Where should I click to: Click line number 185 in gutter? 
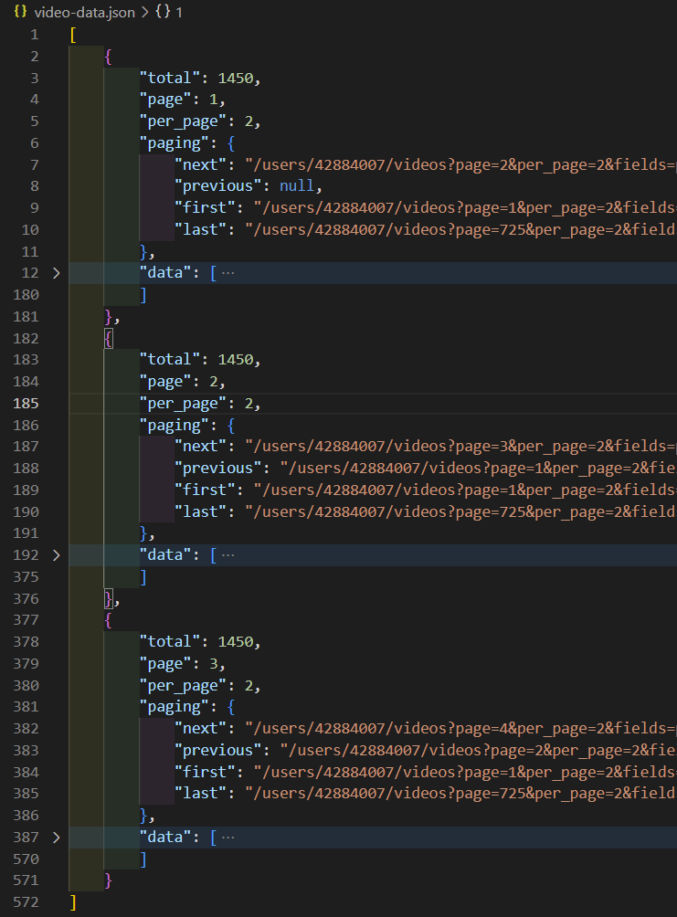(26, 404)
